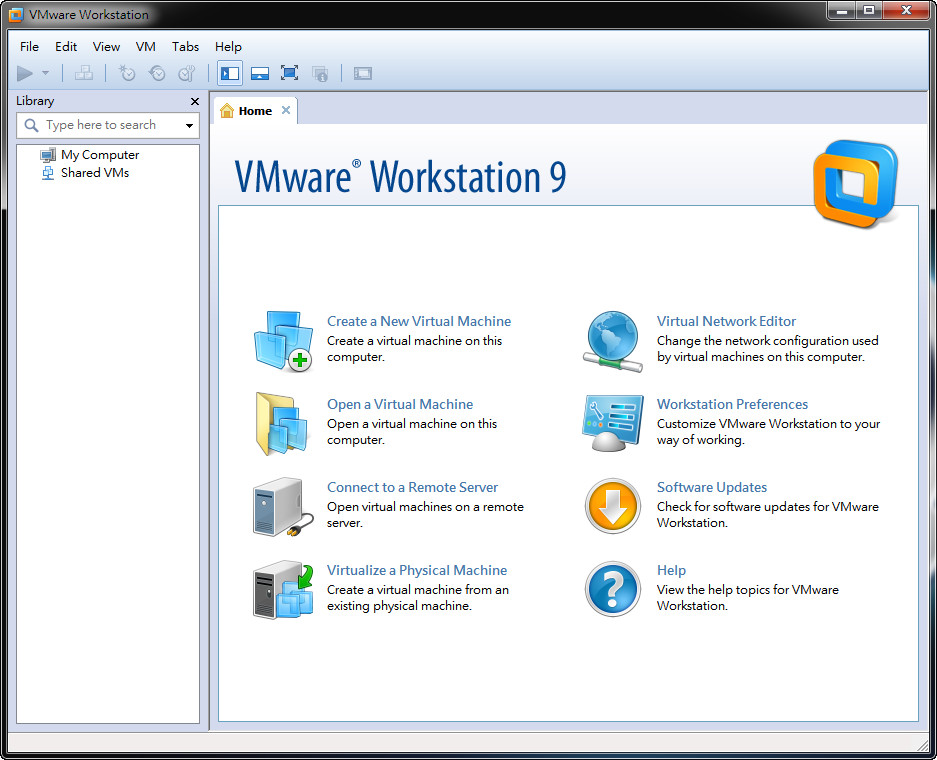
Task: Open the Virtual Network Editor link
Action: [x=727, y=321]
